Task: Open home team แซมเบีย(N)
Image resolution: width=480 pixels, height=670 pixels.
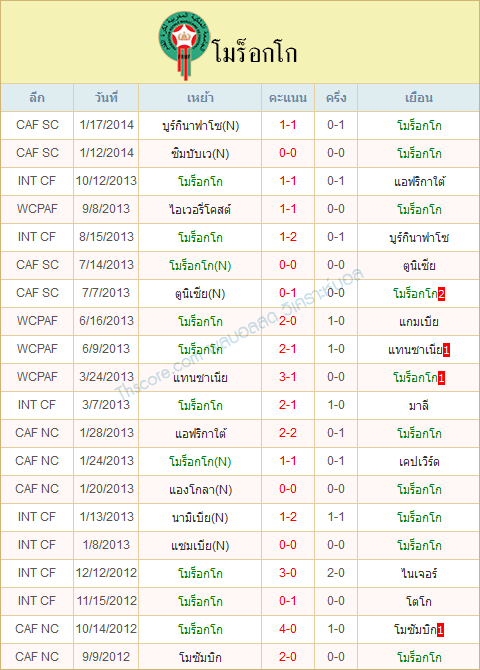Action: (x=200, y=546)
